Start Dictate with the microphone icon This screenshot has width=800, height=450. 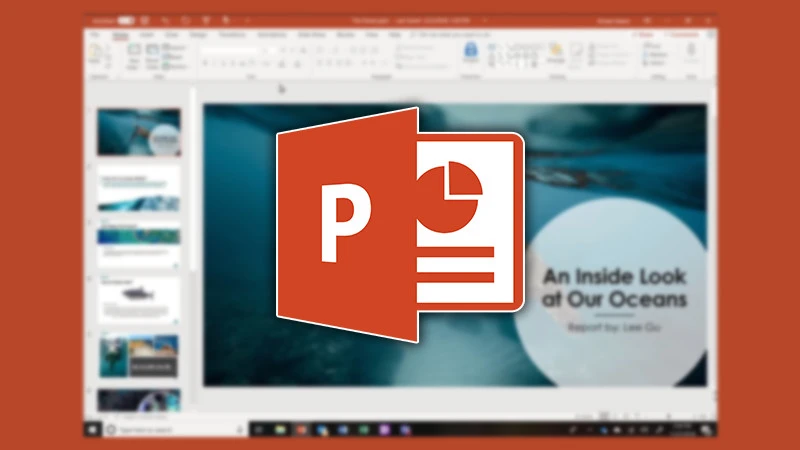[691, 53]
